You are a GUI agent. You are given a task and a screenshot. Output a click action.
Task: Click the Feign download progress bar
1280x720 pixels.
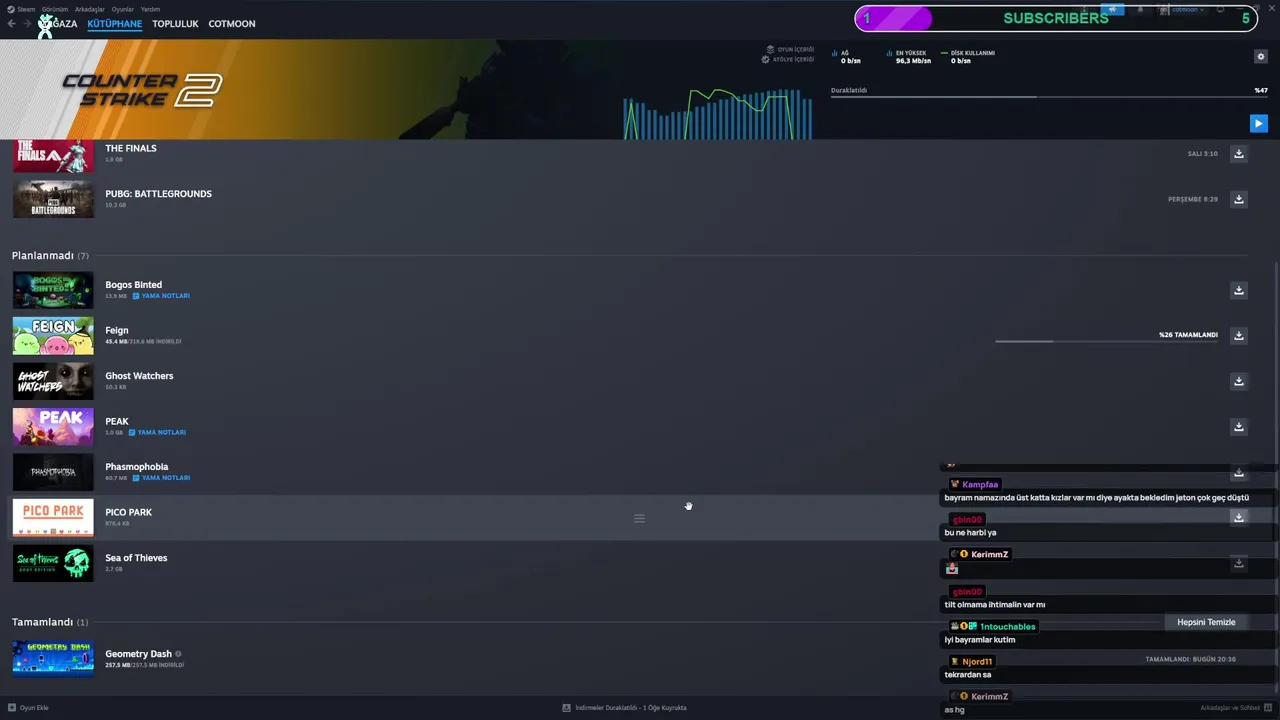coord(1107,342)
